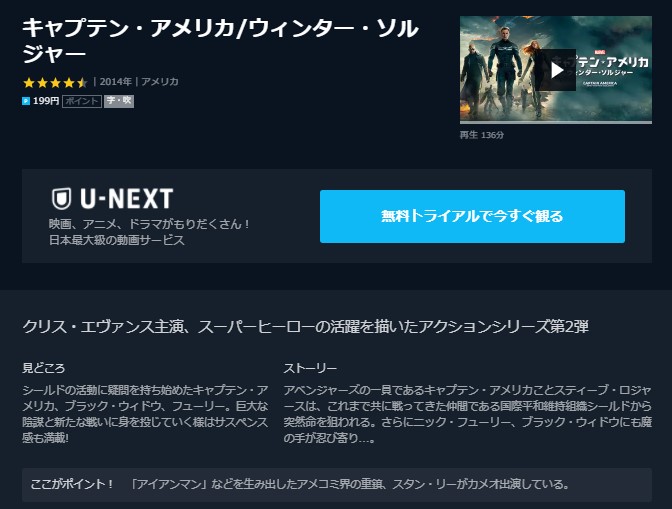Click 無料トライアルで今すぐ観る button
This screenshot has width=672, height=509.
tap(472, 216)
